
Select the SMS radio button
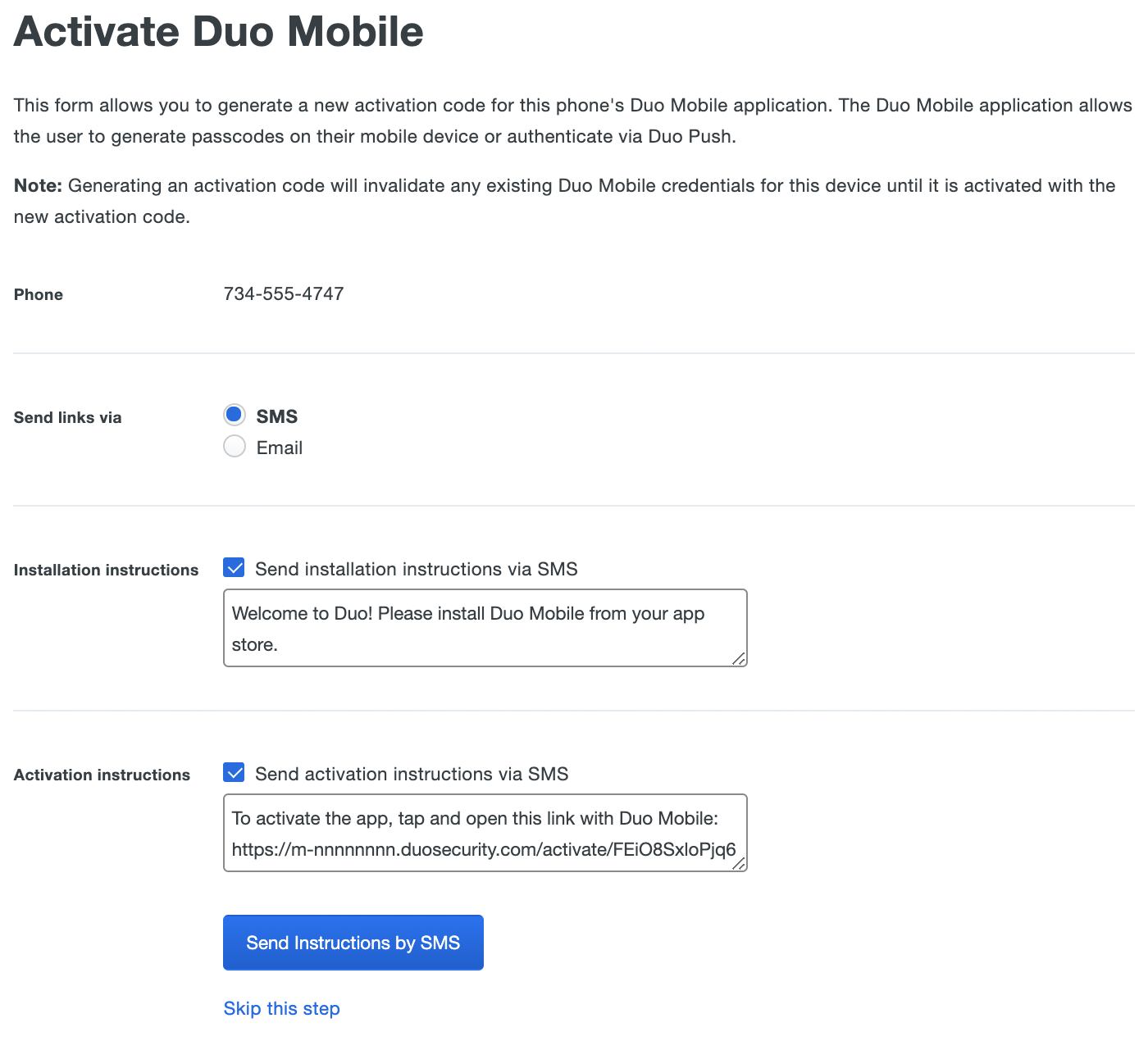click(234, 415)
